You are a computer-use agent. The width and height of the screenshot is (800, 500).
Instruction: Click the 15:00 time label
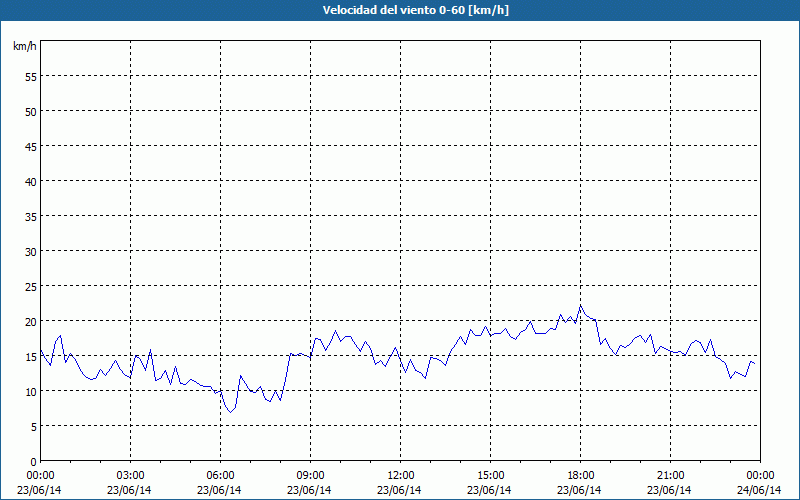pyautogui.click(x=490, y=476)
